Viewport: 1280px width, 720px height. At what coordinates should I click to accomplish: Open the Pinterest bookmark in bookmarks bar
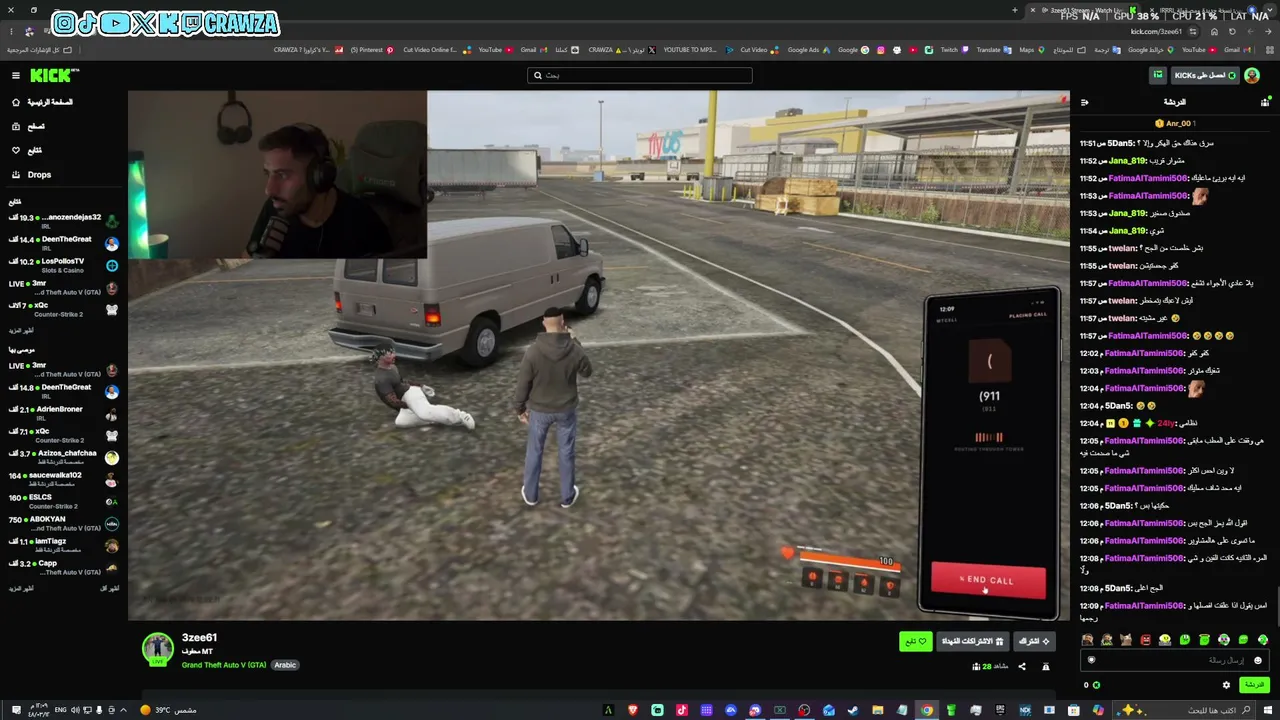[x=371, y=49]
